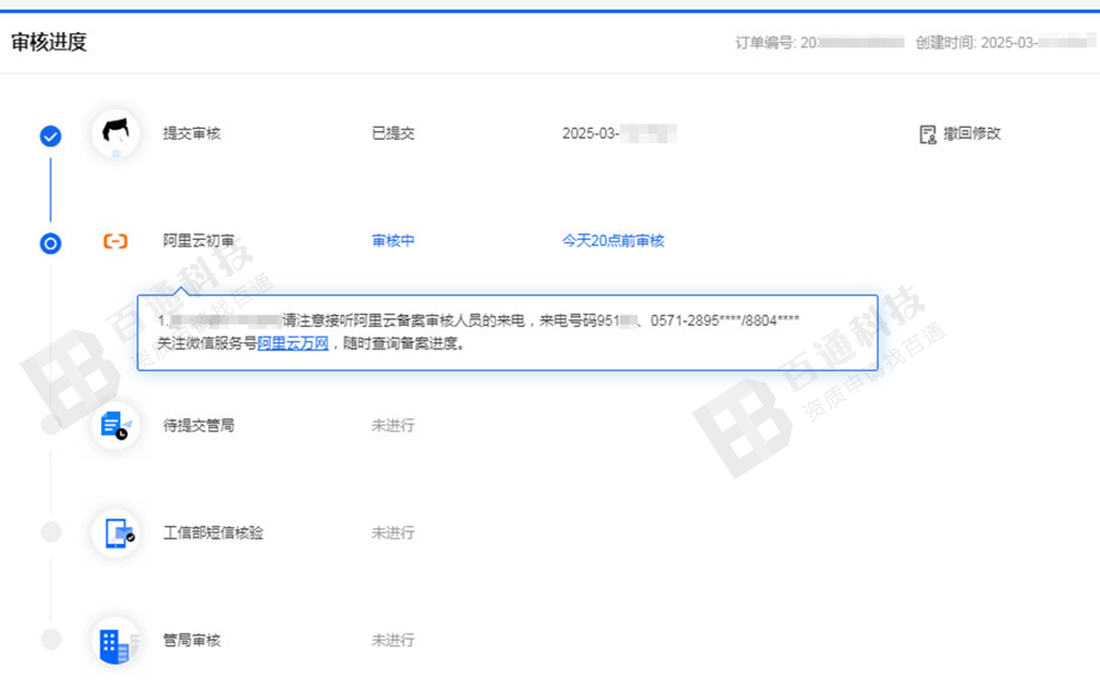The width and height of the screenshot is (1100, 699).
Task: Click the 提交审核 step label
Action: pyautogui.click(x=192, y=133)
